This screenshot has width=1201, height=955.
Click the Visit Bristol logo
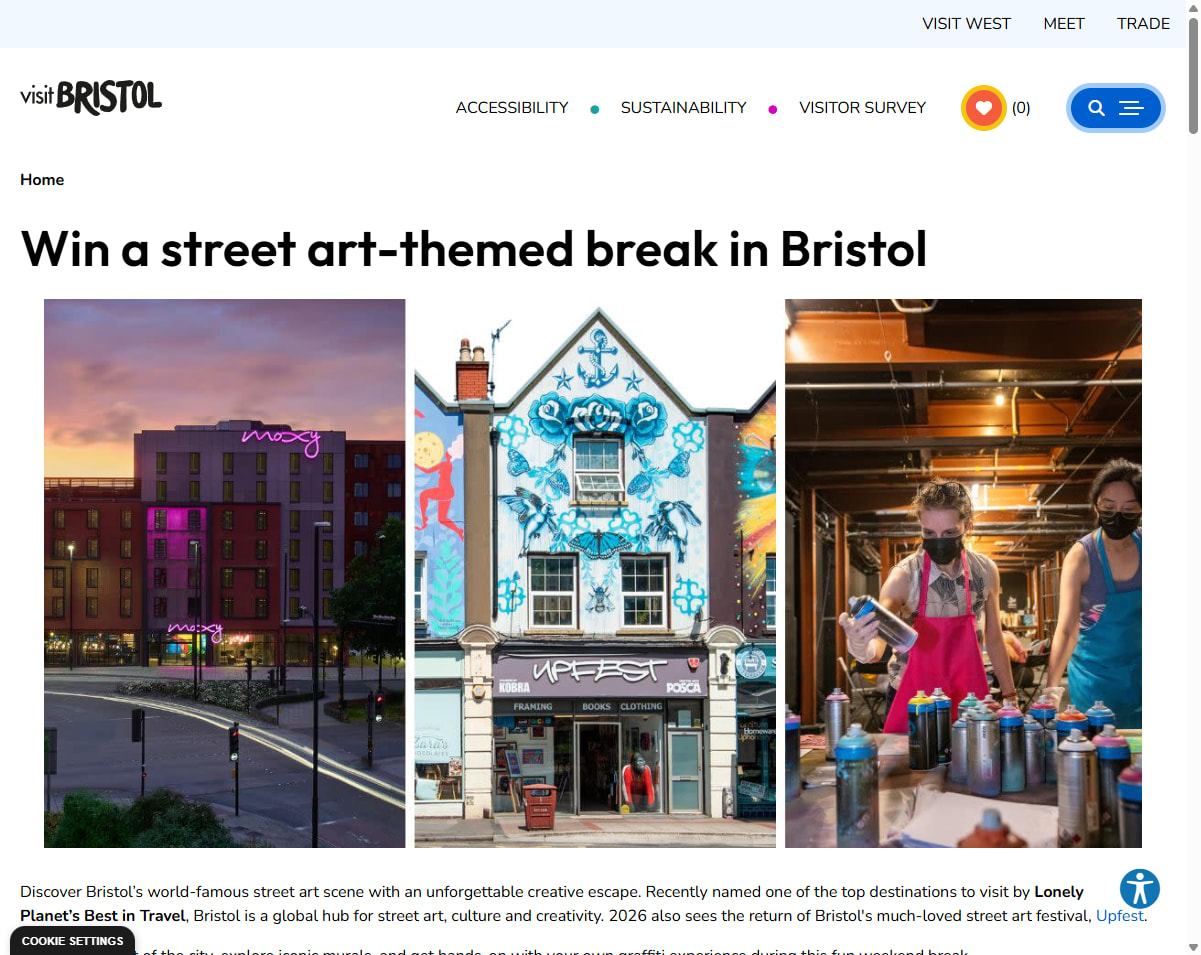(x=91, y=98)
